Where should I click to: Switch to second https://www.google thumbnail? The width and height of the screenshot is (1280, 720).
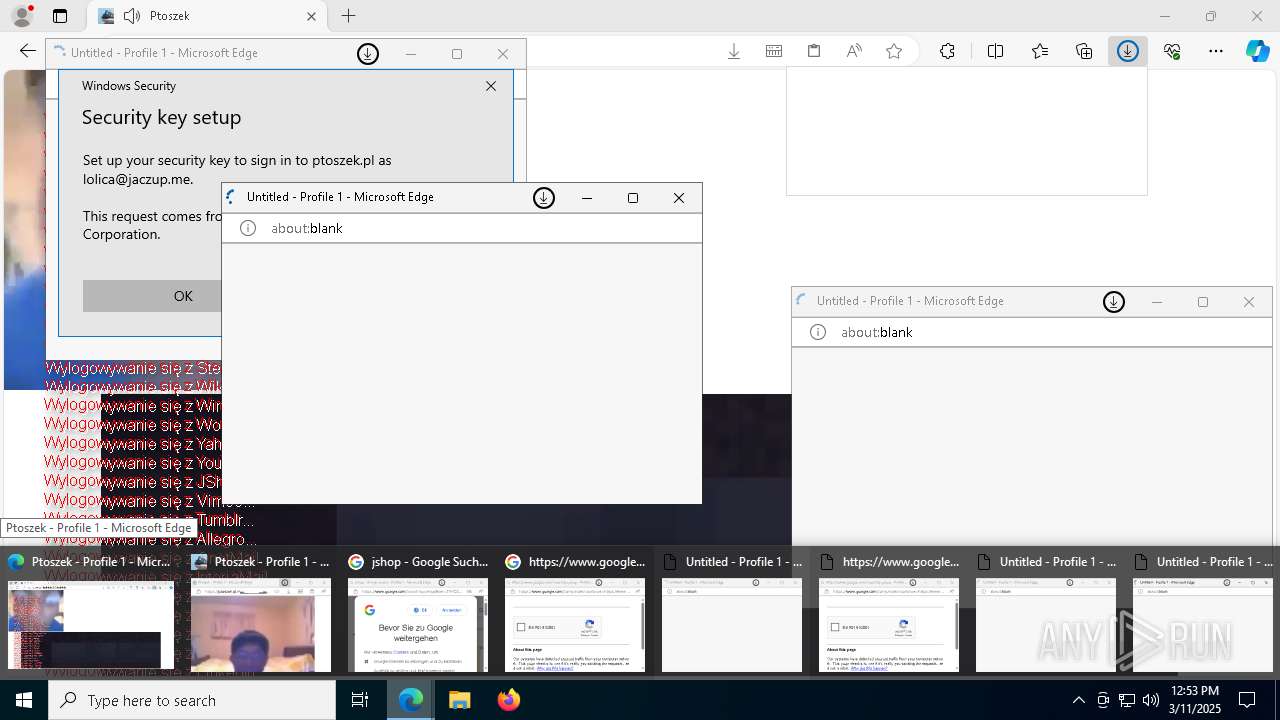pos(889,612)
